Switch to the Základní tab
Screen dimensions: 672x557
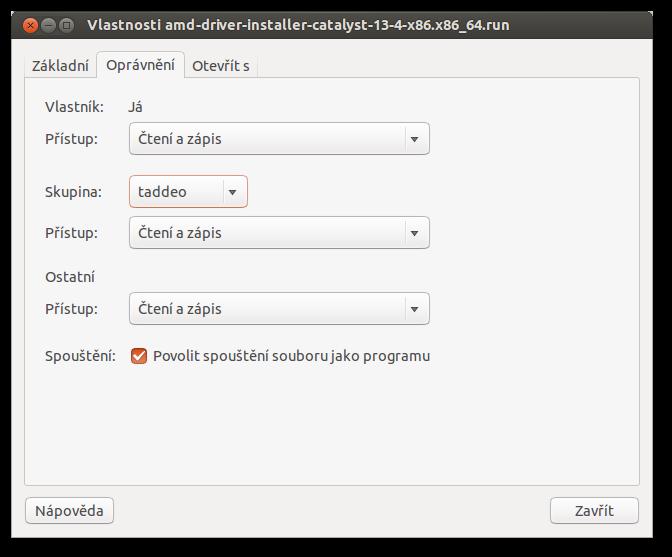point(60,66)
